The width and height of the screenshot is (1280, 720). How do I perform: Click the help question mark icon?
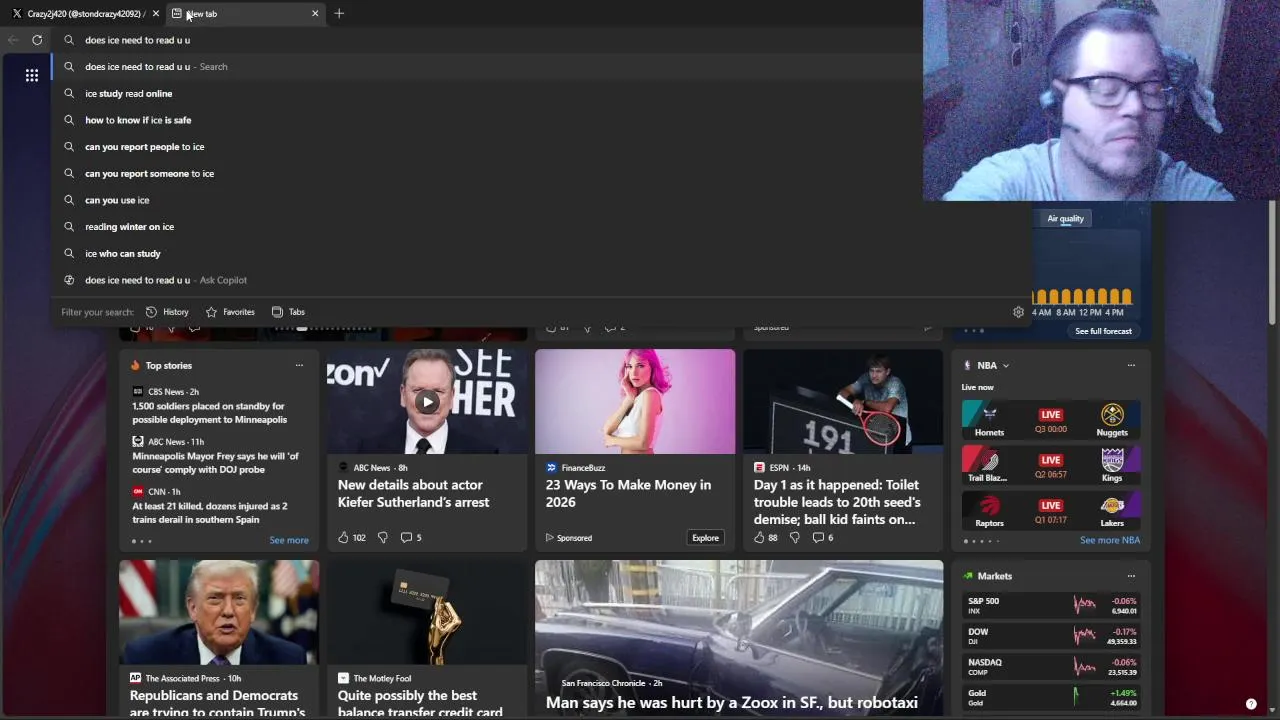click(1251, 704)
